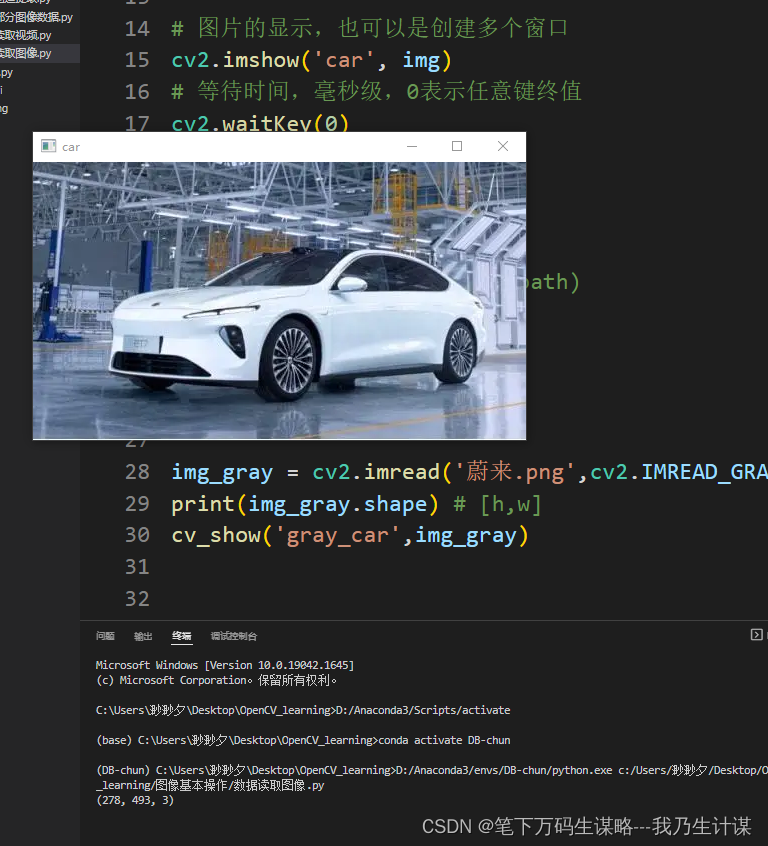Select the 终端 panel tab
The width and height of the screenshot is (768, 846).
click(182, 636)
